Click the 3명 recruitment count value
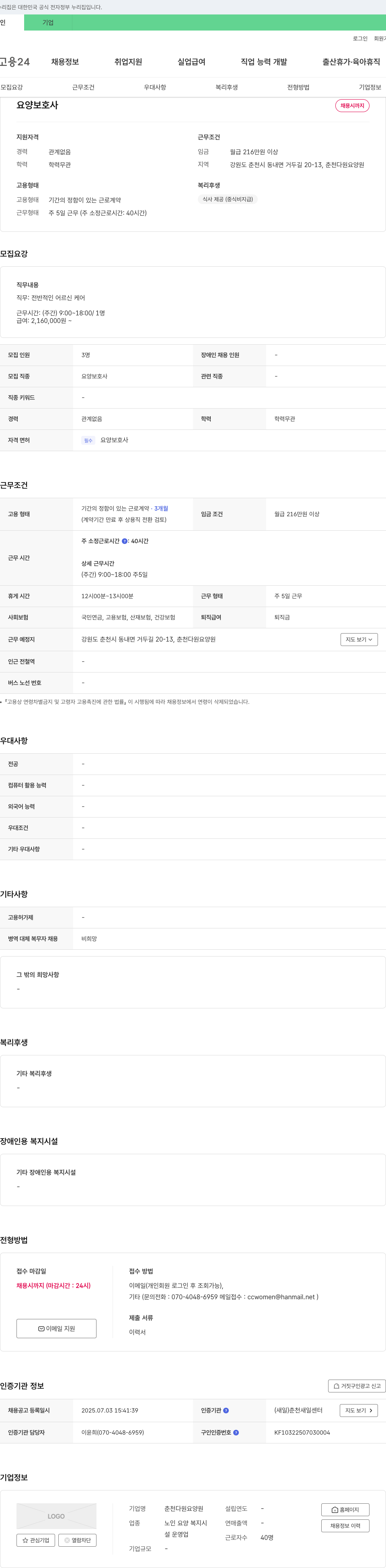The width and height of the screenshot is (386, 1568). [86, 356]
